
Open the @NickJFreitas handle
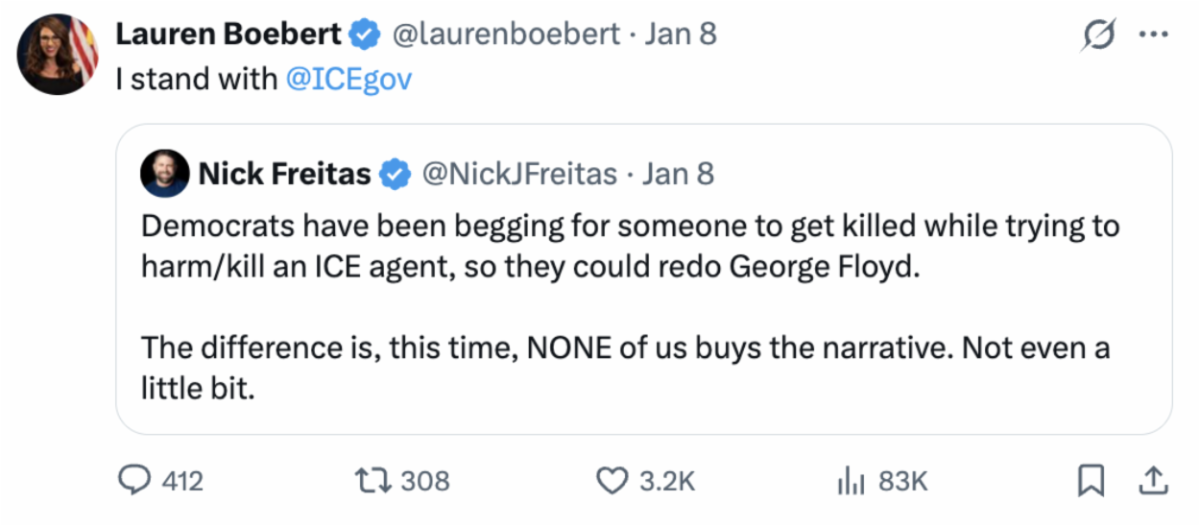[x=520, y=174]
